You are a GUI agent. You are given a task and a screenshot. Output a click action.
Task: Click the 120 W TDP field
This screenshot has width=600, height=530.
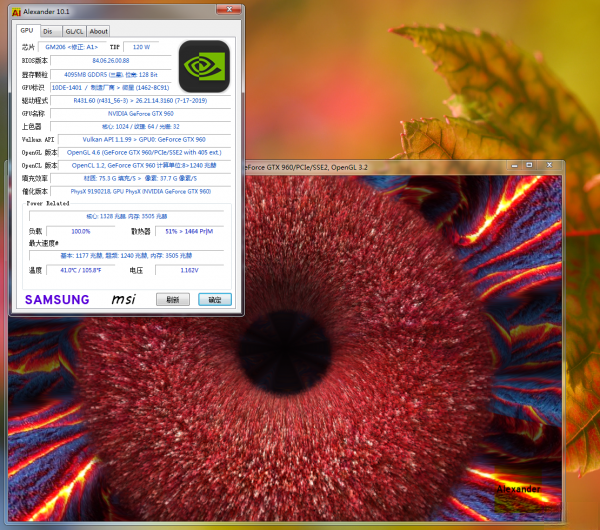[141, 47]
